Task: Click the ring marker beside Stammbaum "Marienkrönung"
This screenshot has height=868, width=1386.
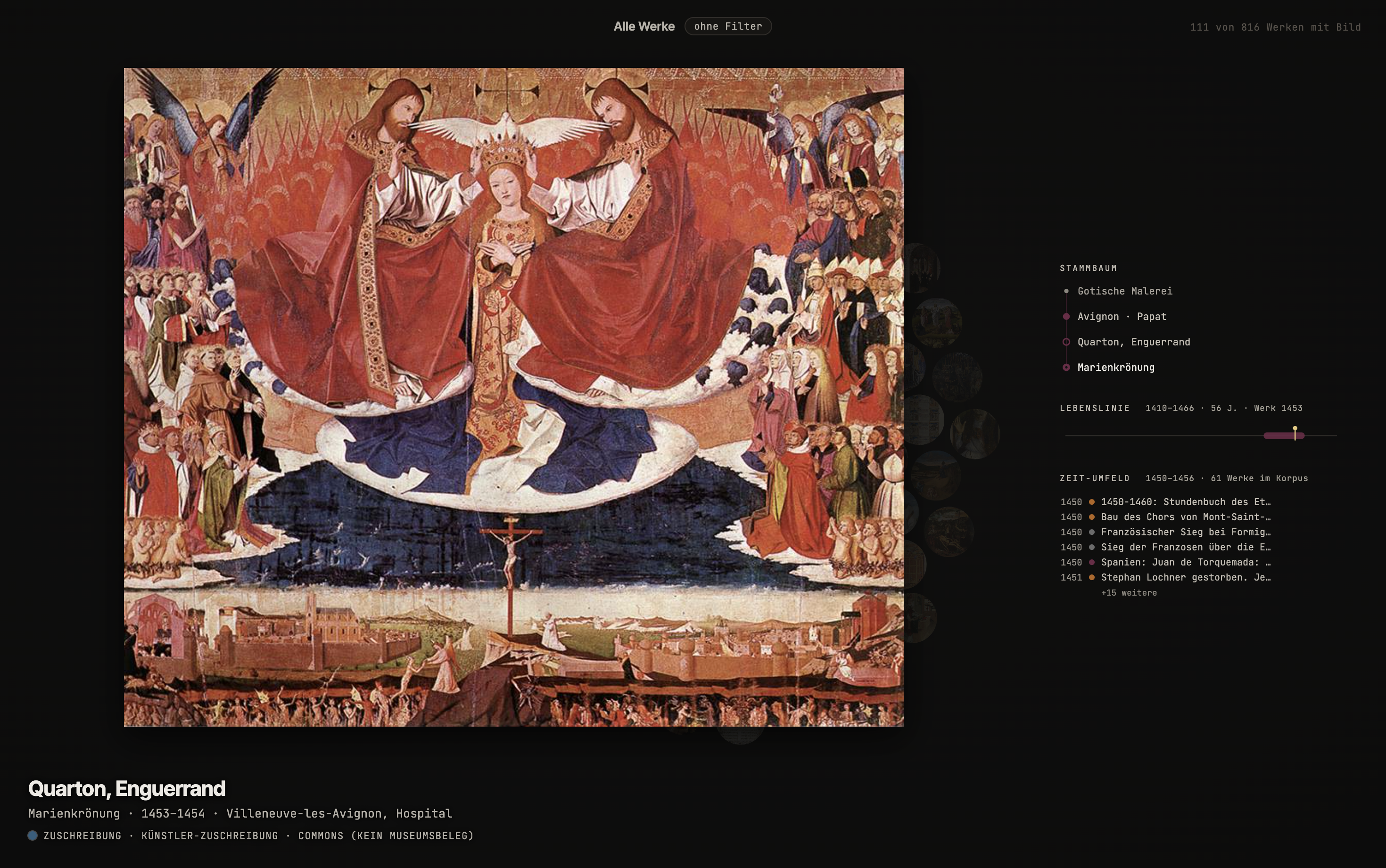Action: point(1066,368)
